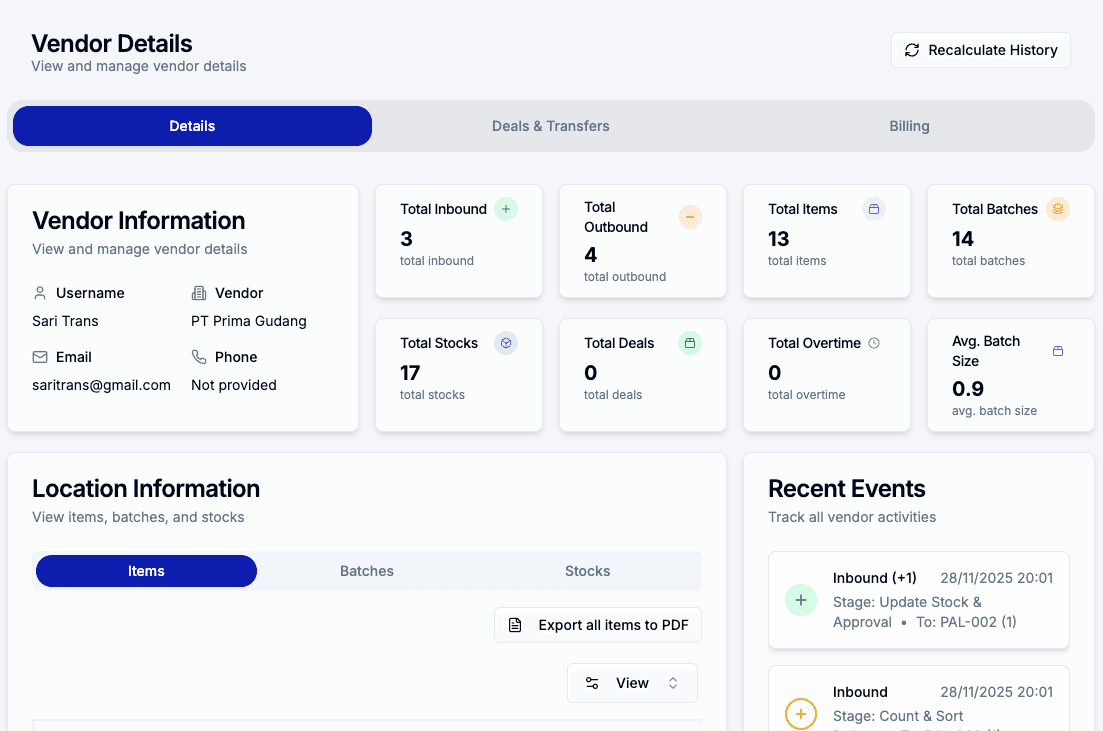The width and height of the screenshot is (1103, 731).
Task: Click the orange plus icon on Count & Sort event
Action: pos(800,714)
